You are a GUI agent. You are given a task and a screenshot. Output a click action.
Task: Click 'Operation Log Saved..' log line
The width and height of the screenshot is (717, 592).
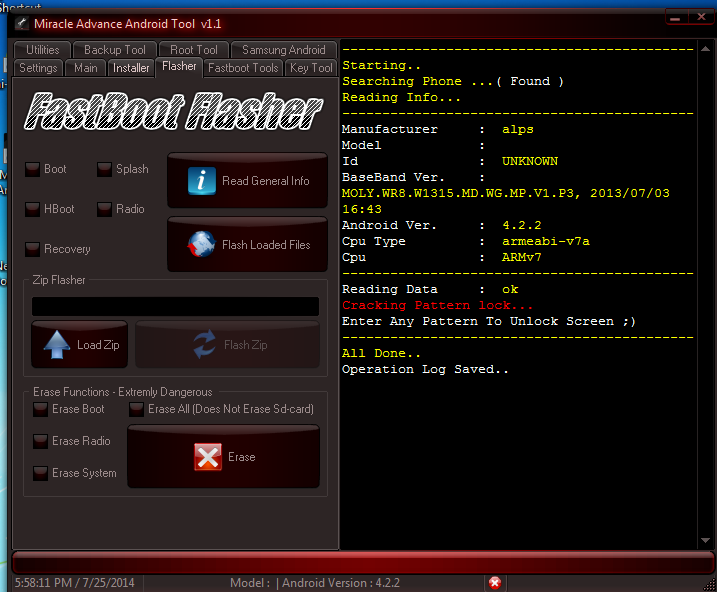coord(425,369)
